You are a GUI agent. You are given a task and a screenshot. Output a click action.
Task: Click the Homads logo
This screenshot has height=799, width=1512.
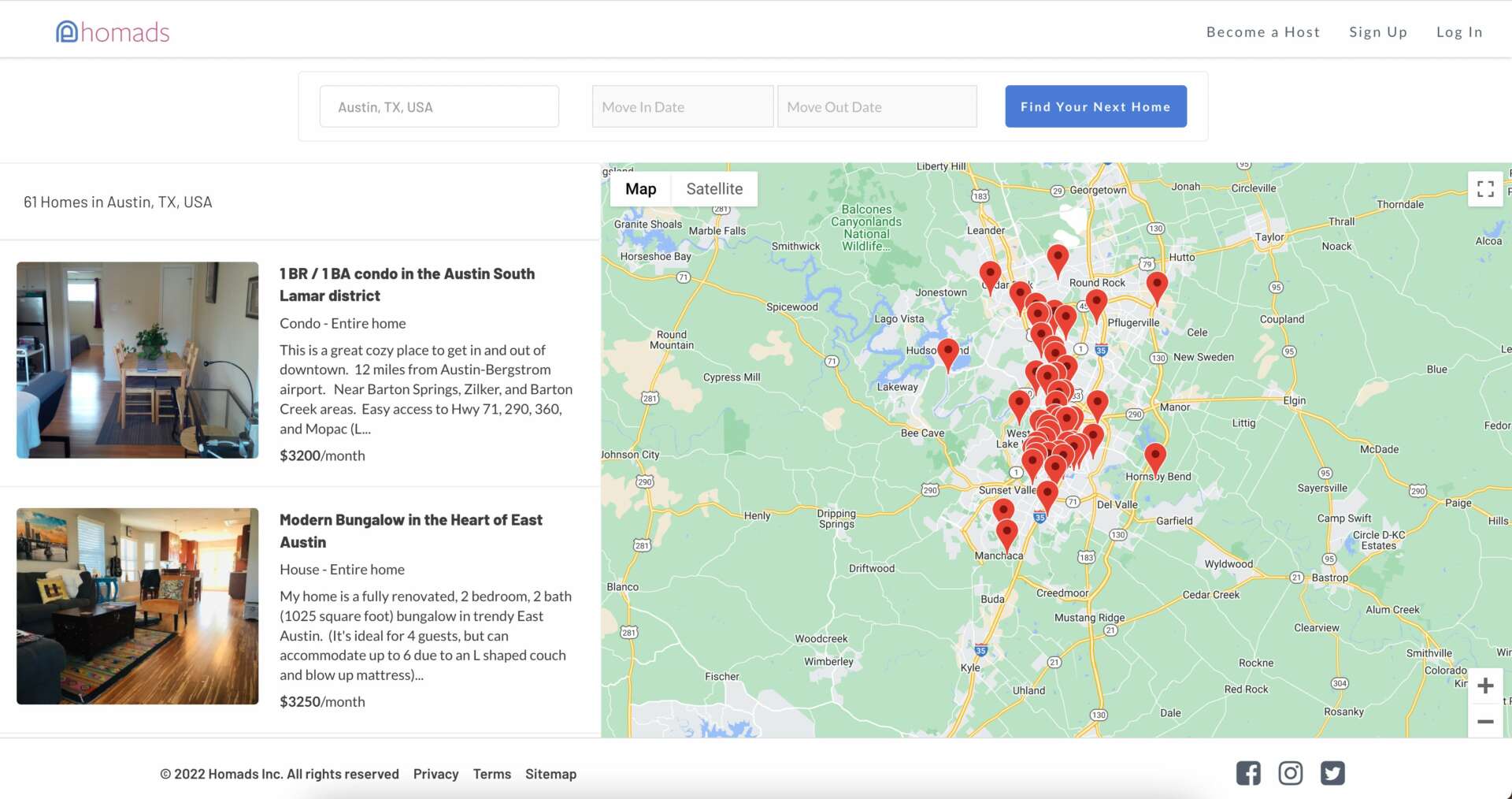click(x=113, y=32)
